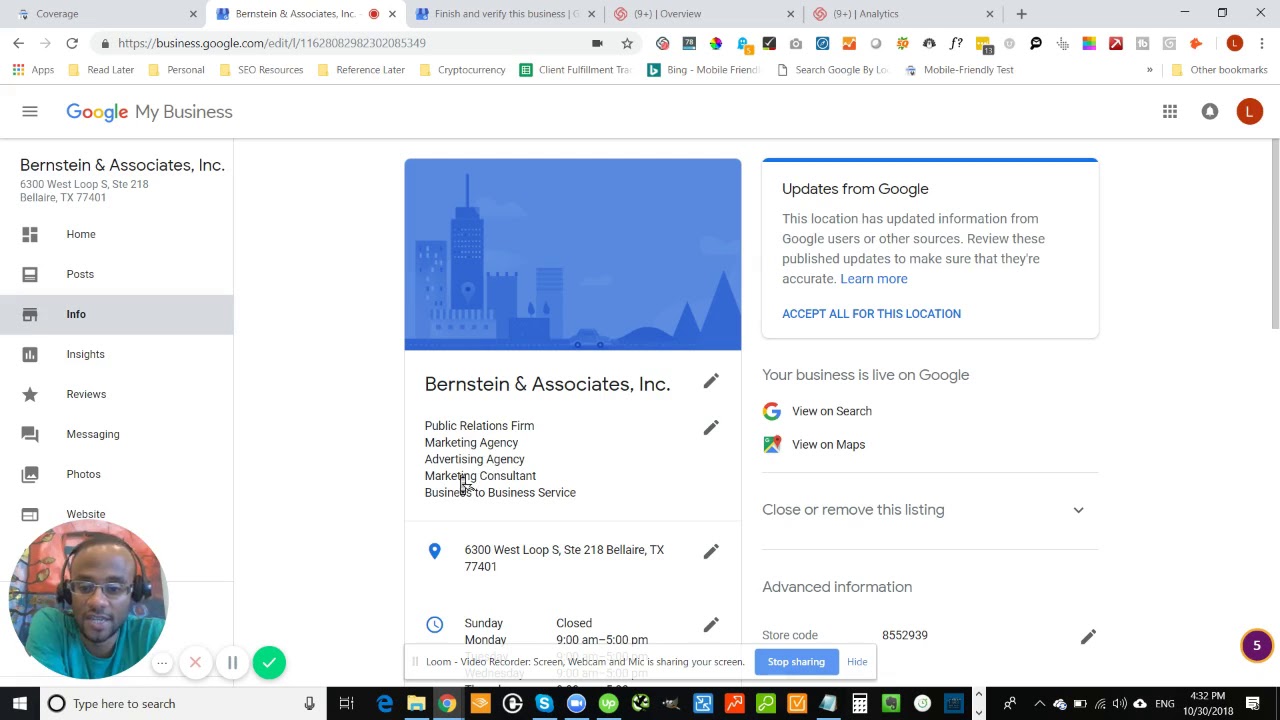1280x720 pixels.
Task: Open the Windows Start menu
Action: pos(19,704)
